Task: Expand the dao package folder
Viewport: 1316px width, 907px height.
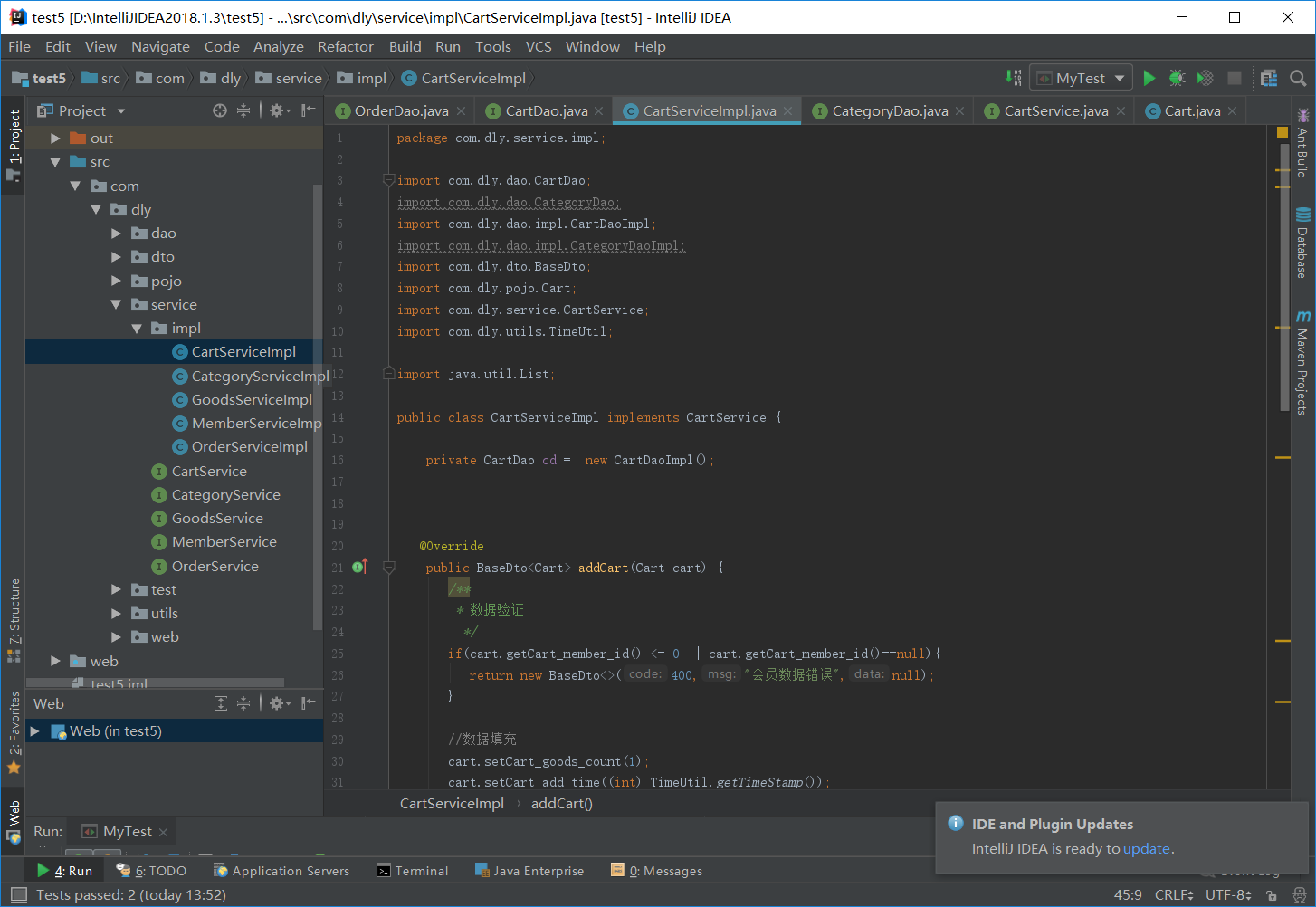Action: pos(115,233)
